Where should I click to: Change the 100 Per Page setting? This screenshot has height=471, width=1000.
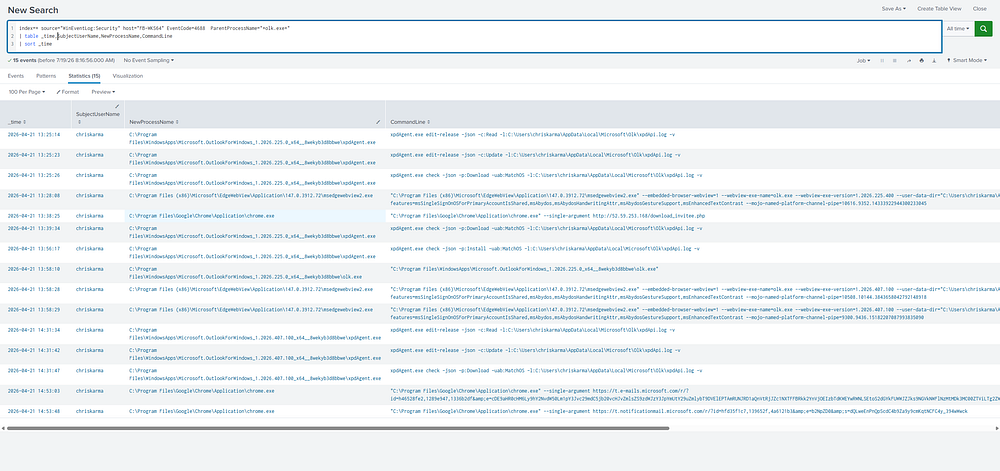(x=27, y=92)
